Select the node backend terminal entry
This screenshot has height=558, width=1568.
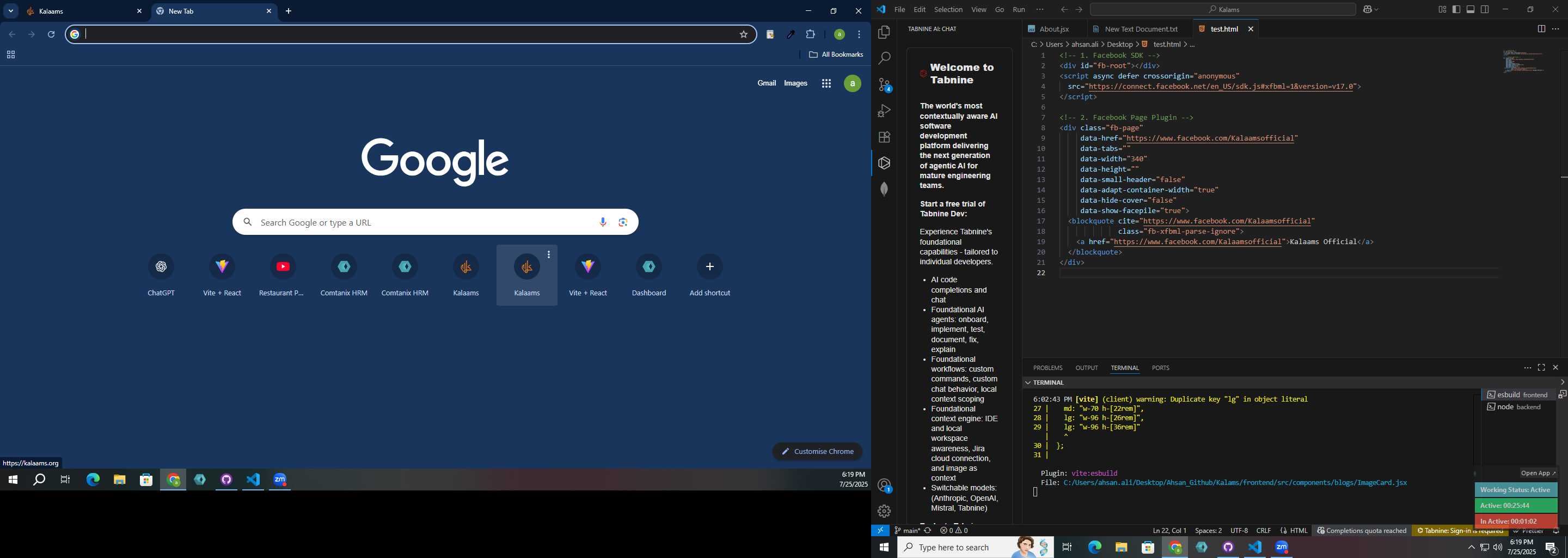pyautogui.click(x=1518, y=407)
